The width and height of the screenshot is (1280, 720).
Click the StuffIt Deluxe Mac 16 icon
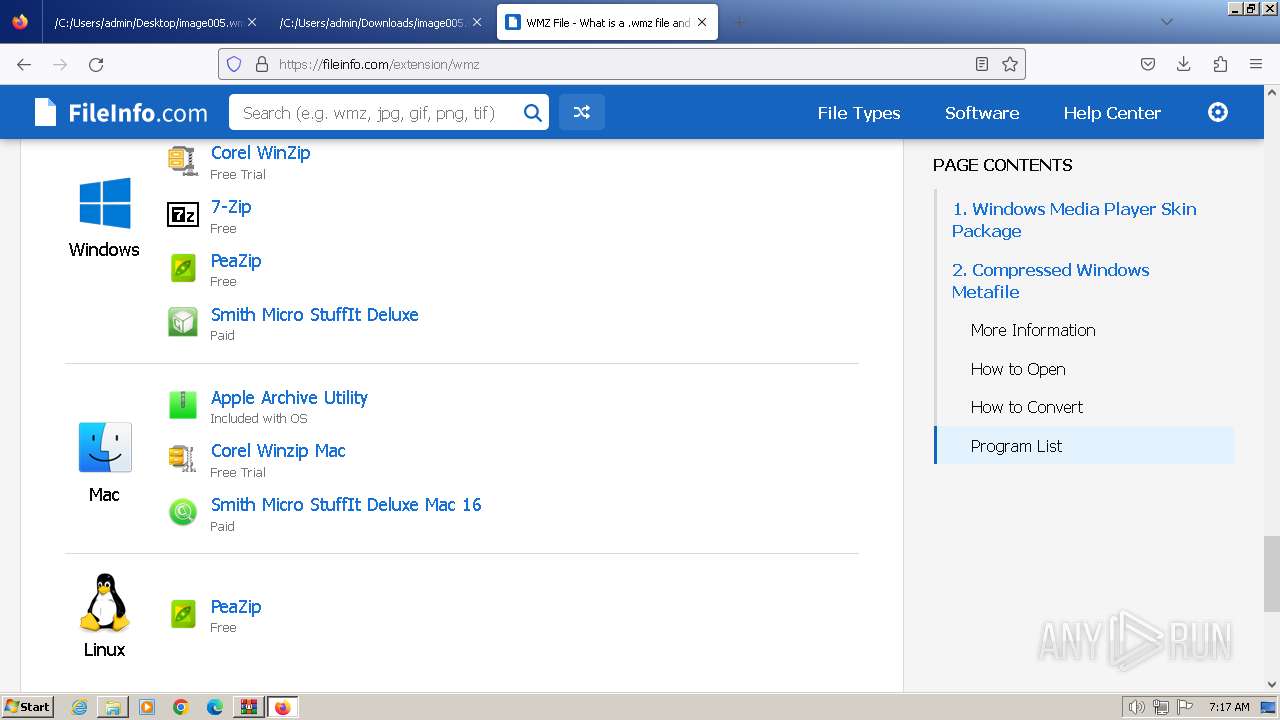point(183,512)
